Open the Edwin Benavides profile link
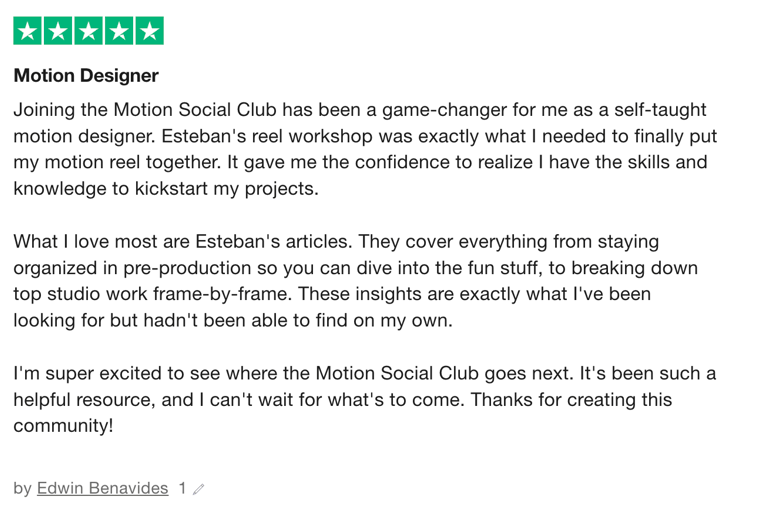This screenshot has height=513, width=768. pos(102,488)
